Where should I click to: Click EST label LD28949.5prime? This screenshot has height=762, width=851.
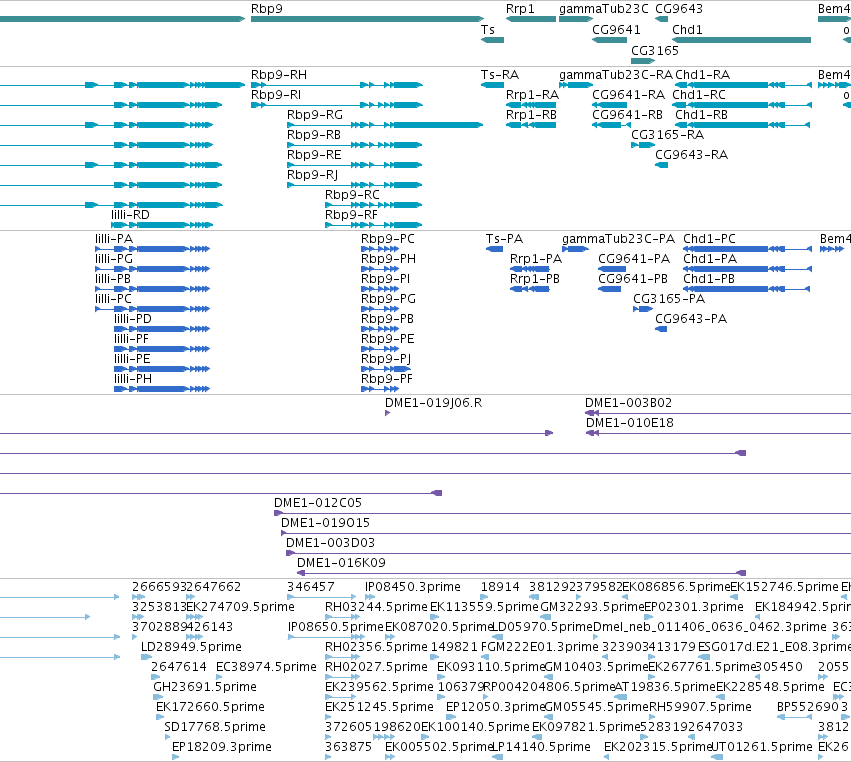pyautogui.click(x=191, y=647)
